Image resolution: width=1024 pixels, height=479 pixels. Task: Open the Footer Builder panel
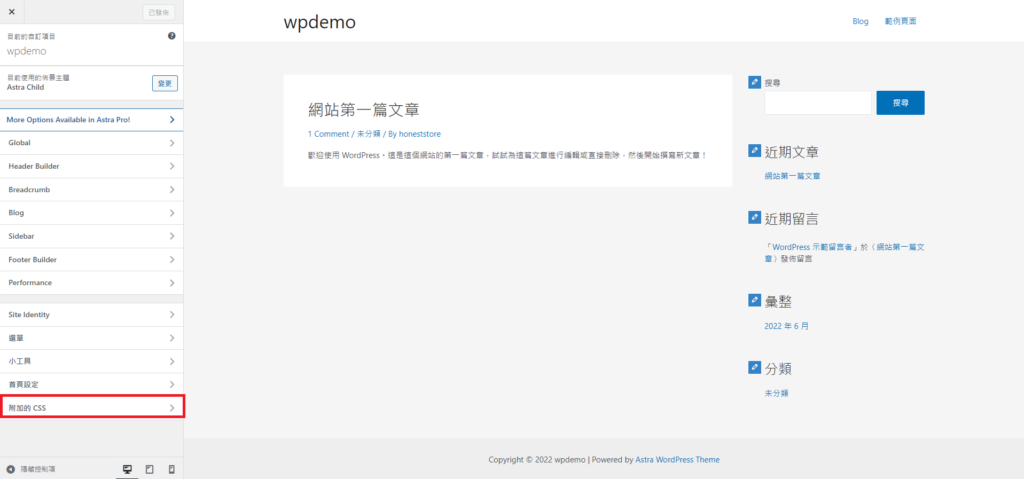pyautogui.click(x=91, y=259)
